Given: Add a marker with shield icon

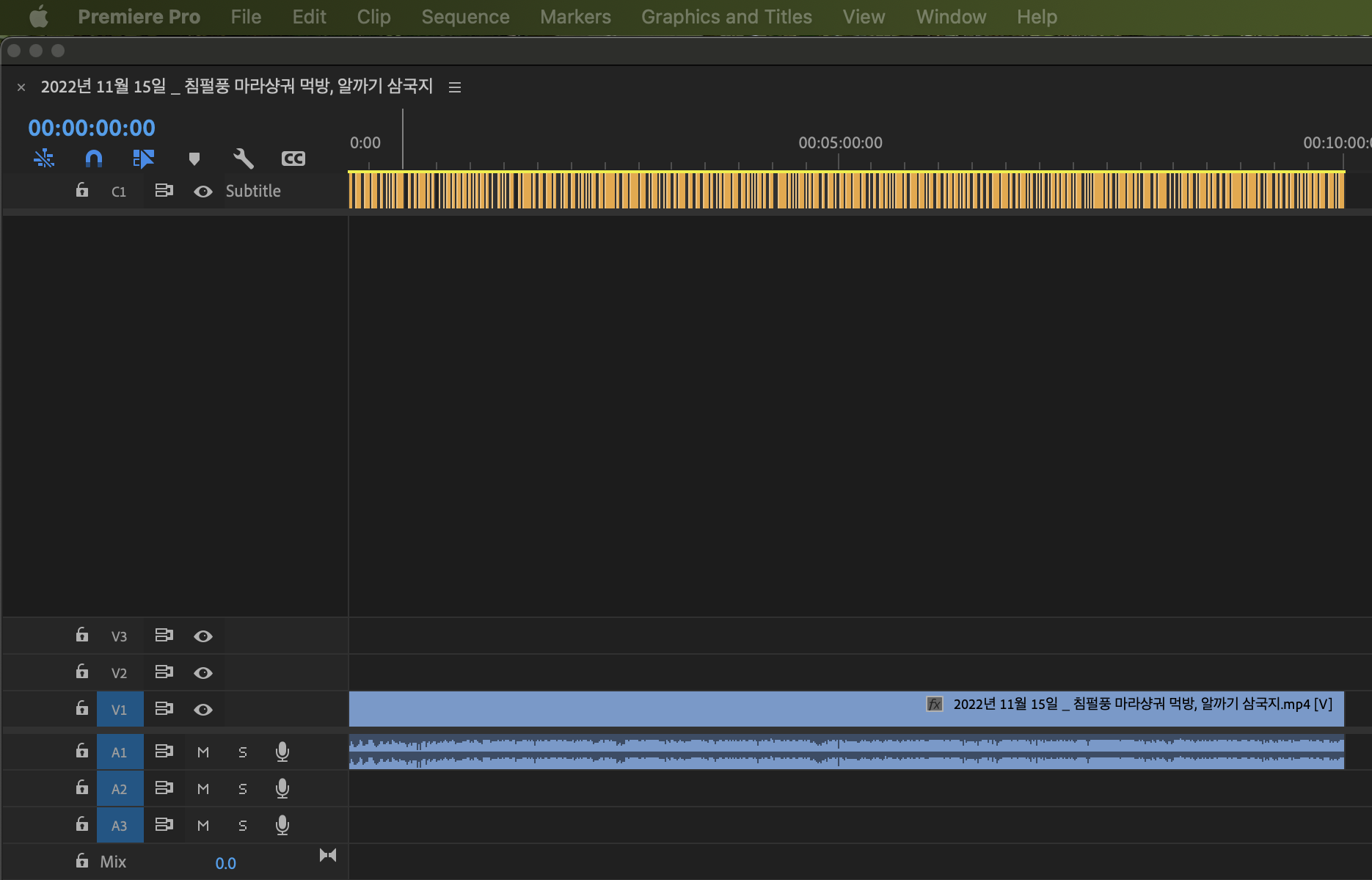Looking at the screenshot, I should (x=194, y=159).
